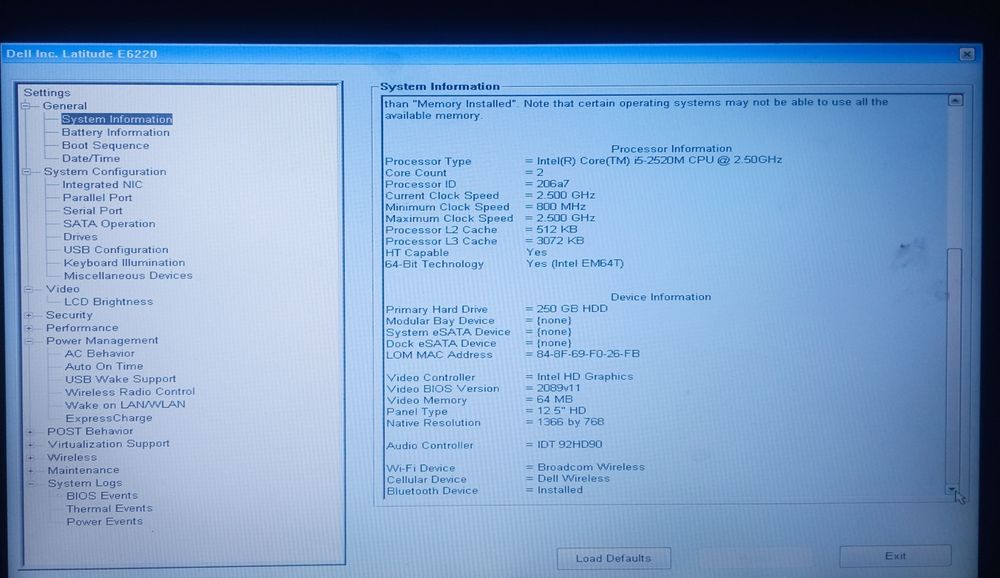Open SATA Operation settings

(x=109, y=224)
